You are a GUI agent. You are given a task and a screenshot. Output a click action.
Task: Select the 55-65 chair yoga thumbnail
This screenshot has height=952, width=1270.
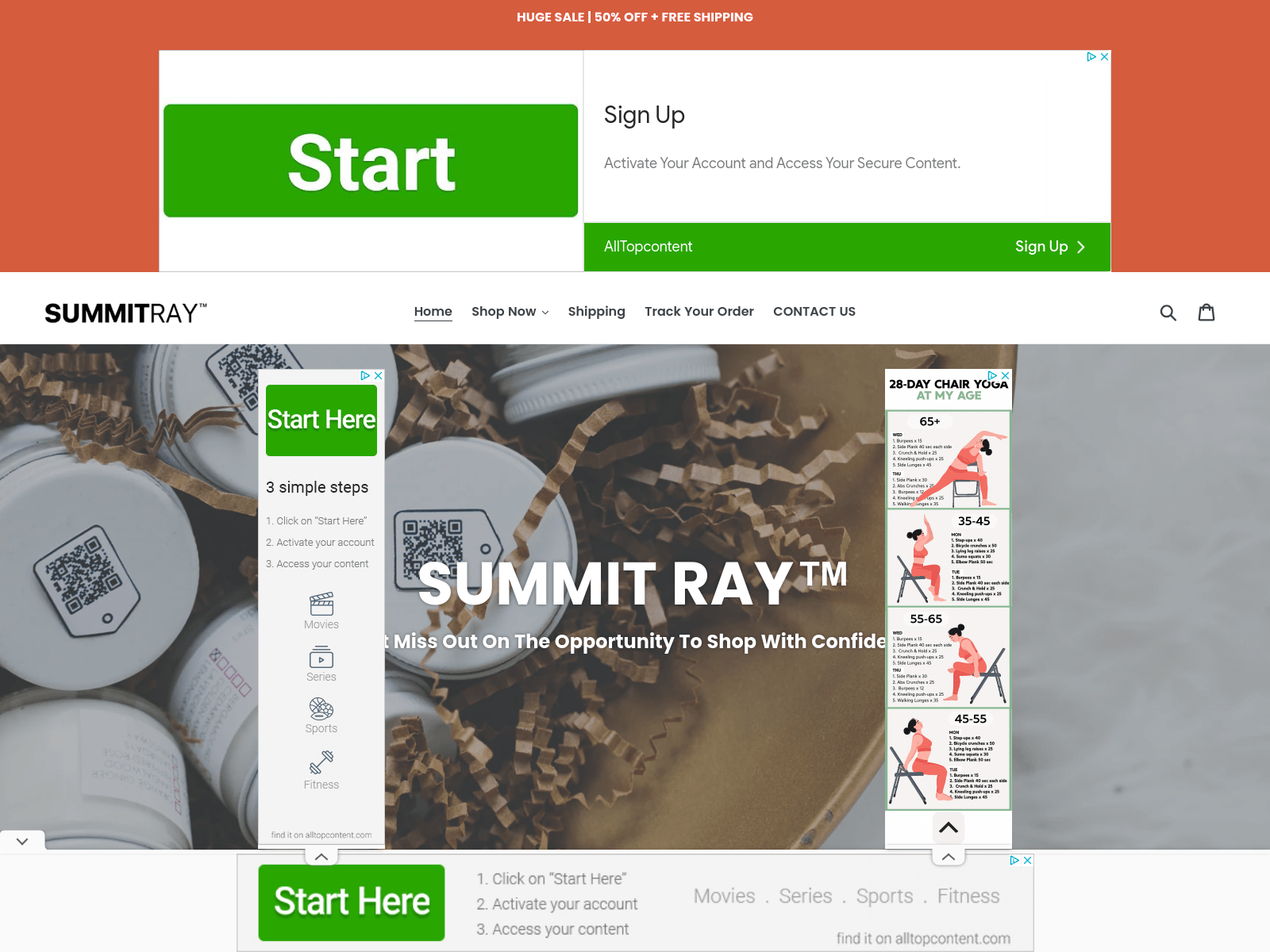point(949,657)
